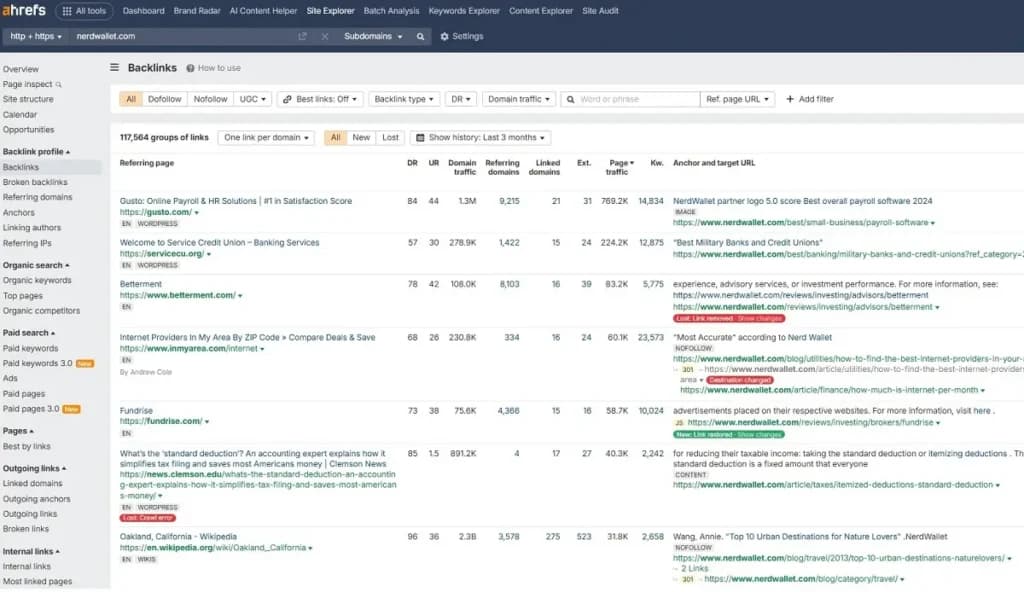Image resolution: width=1024 pixels, height=592 pixels.
Task: Open the gusto.com referring page link
Action: [x=156, y=212]
